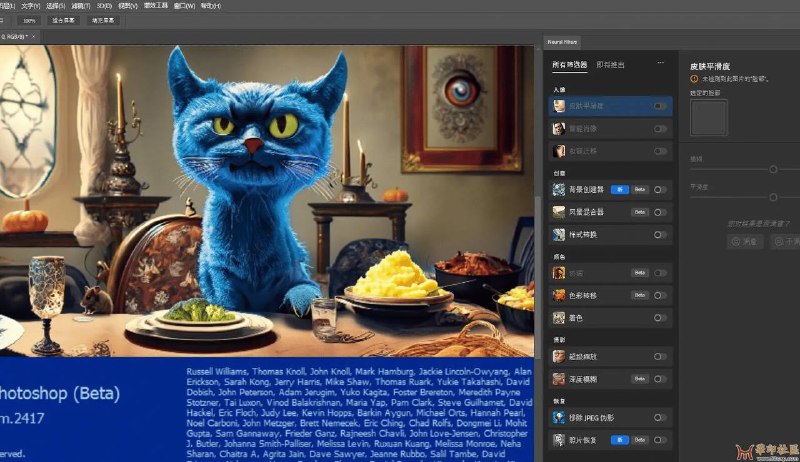Click the 协调 filter icon under 颜色
This screenshot has height=462, width=800.
(559, 273)
